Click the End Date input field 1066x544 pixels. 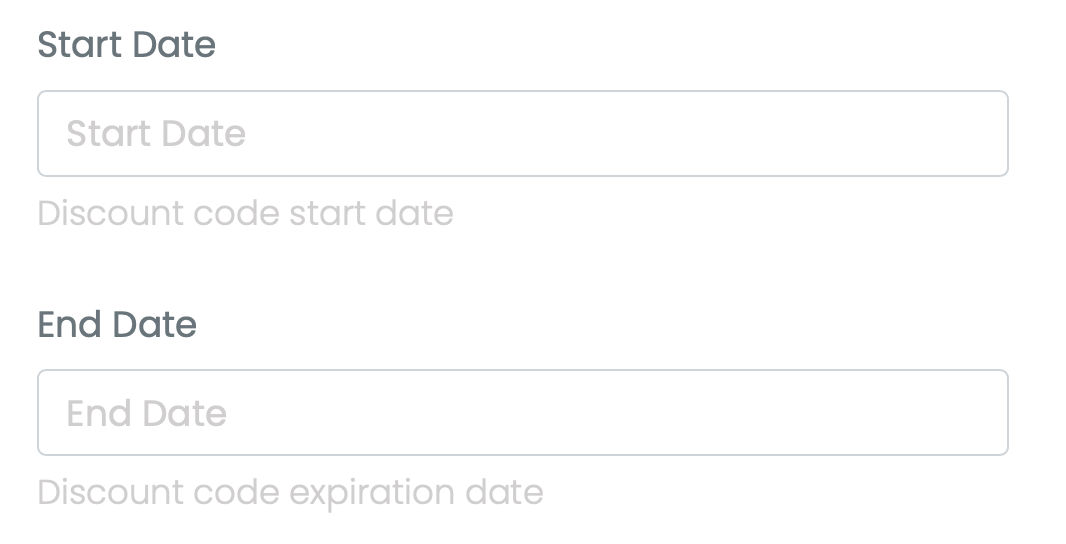tap(522, 413)
